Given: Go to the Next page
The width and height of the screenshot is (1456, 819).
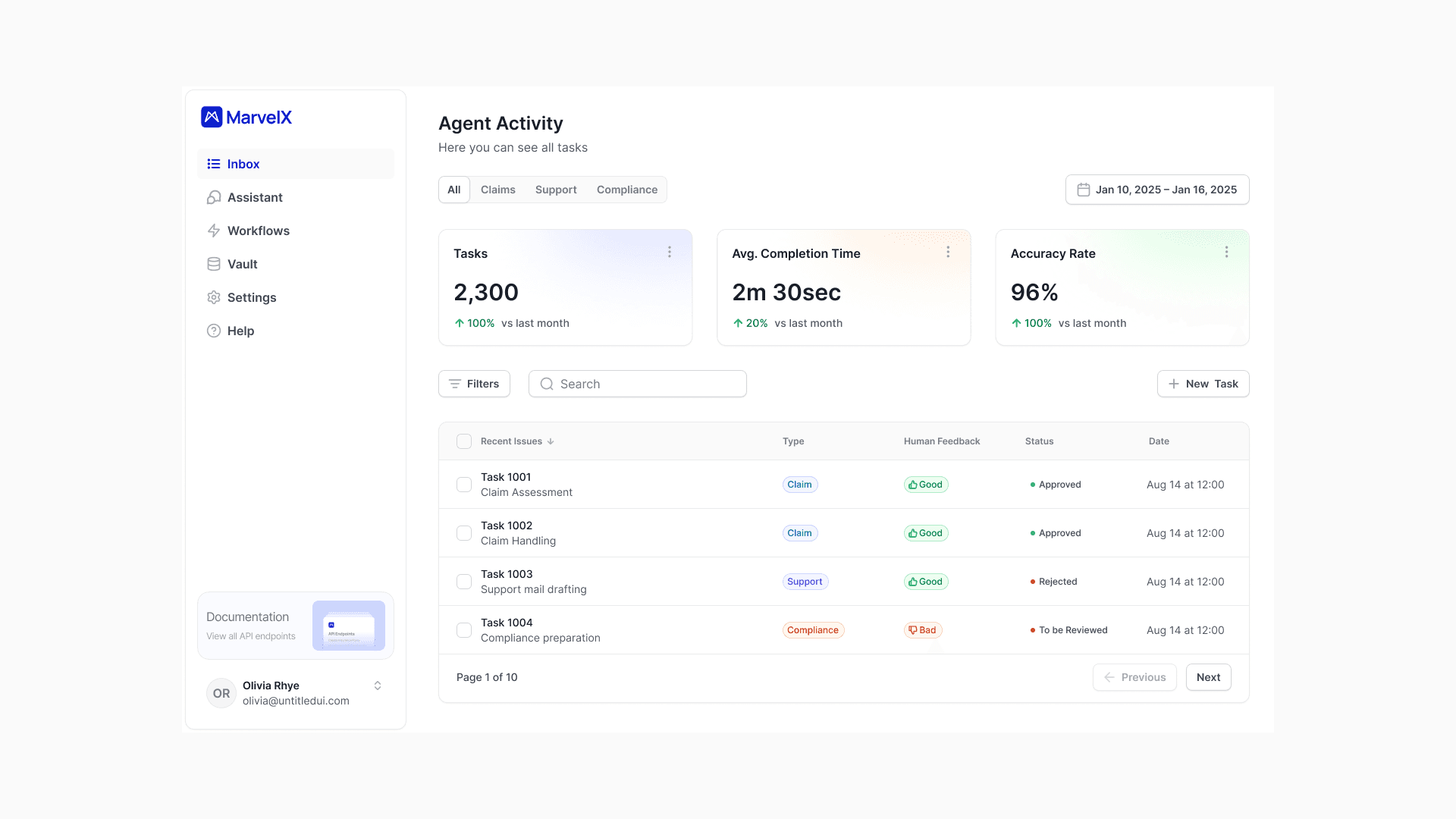Looking at the screenshot, I should click(x=1208, y=677).
